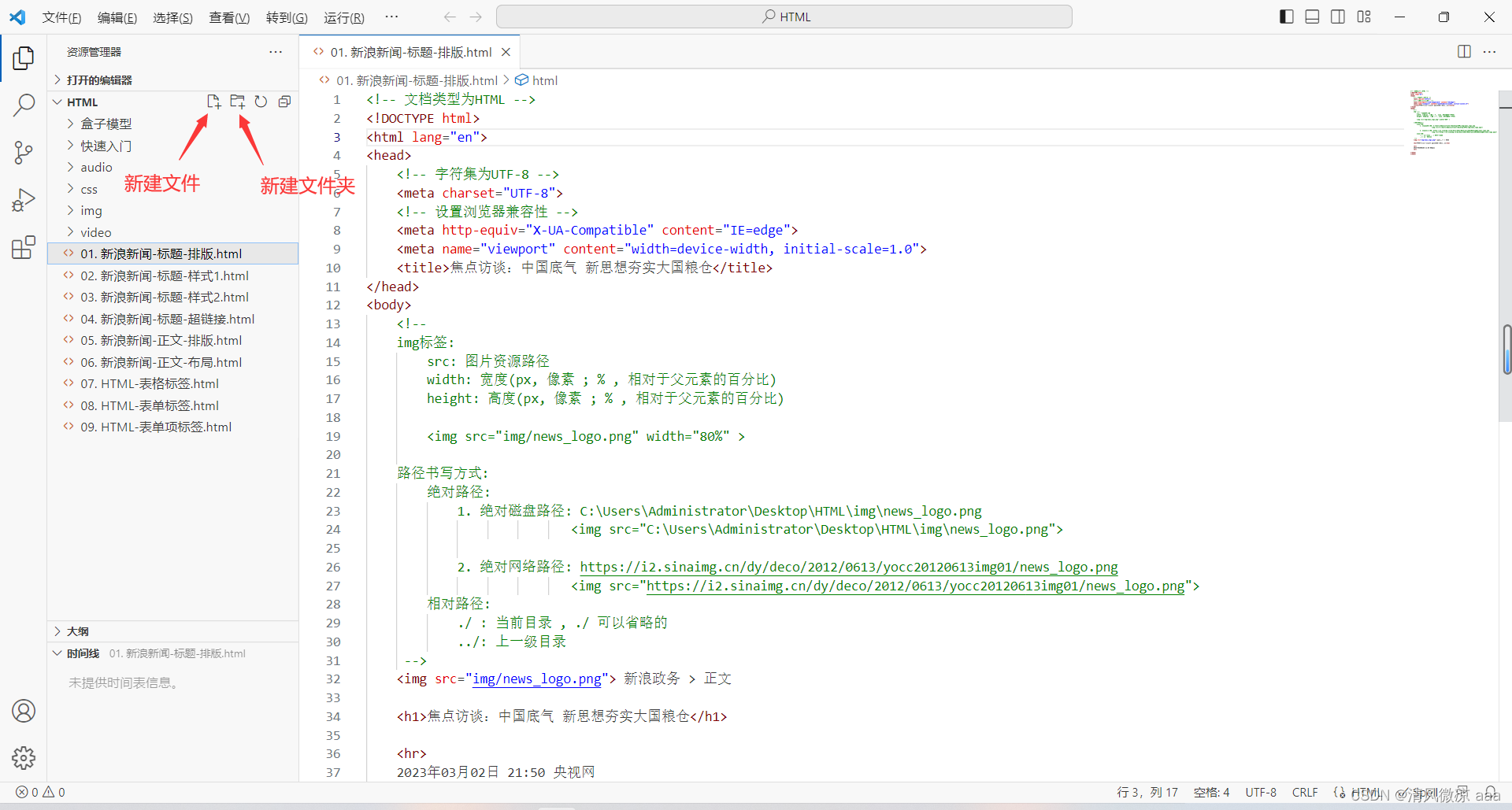
Task: Click the 空格: 4 indentation status
Action: 1211,793
